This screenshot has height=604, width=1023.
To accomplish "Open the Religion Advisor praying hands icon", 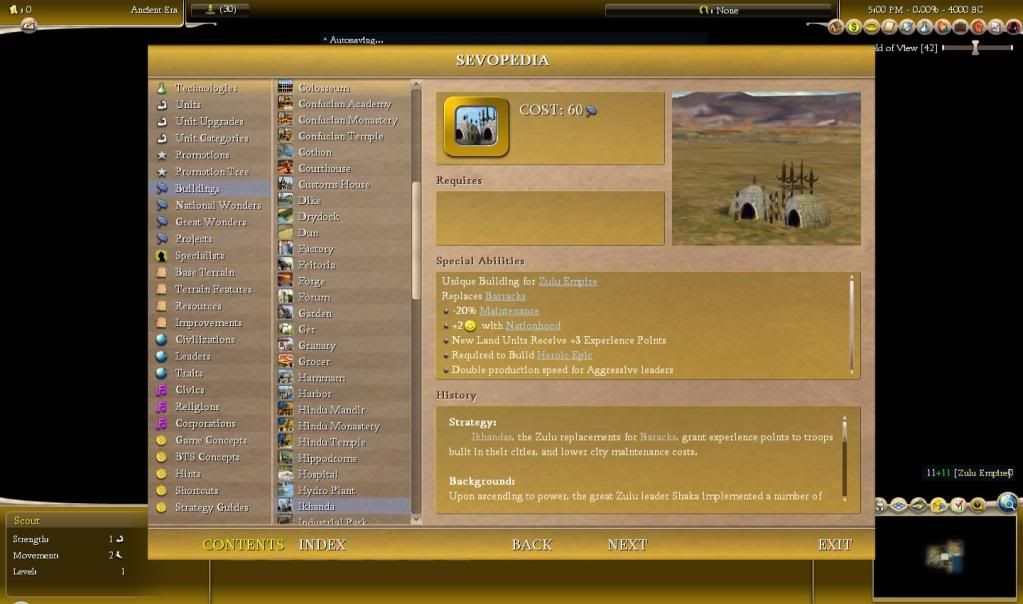I will 942,27.
